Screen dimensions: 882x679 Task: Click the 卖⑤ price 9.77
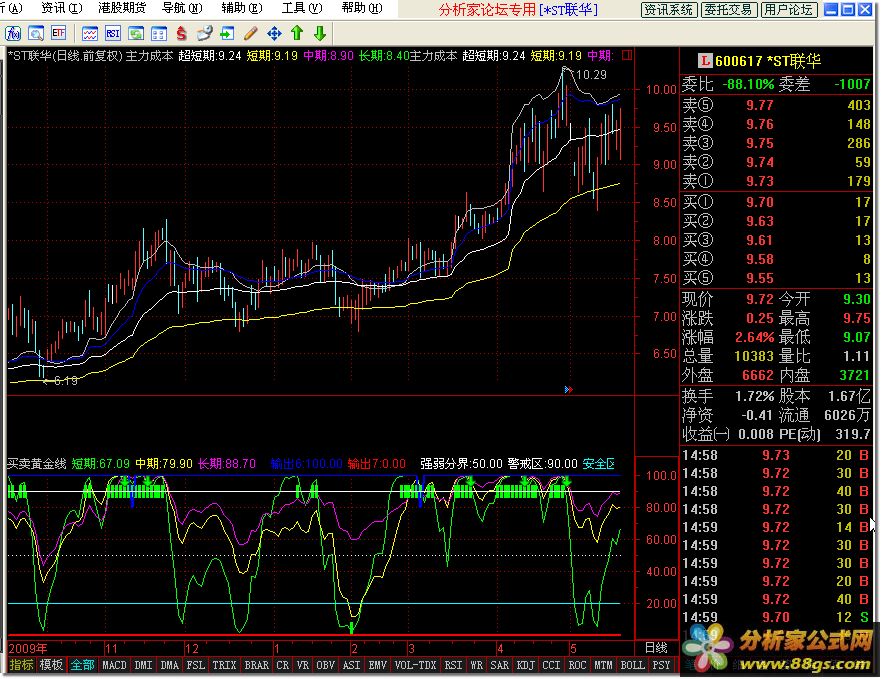tap(760, 105)
